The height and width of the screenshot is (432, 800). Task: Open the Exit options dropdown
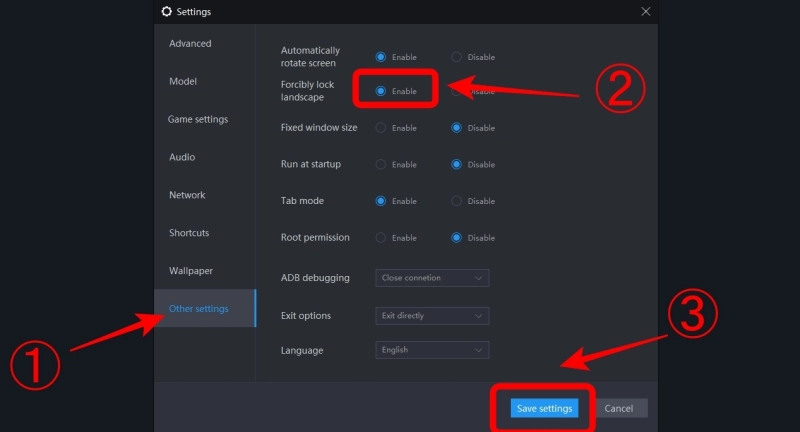click(x=432, y=316)
